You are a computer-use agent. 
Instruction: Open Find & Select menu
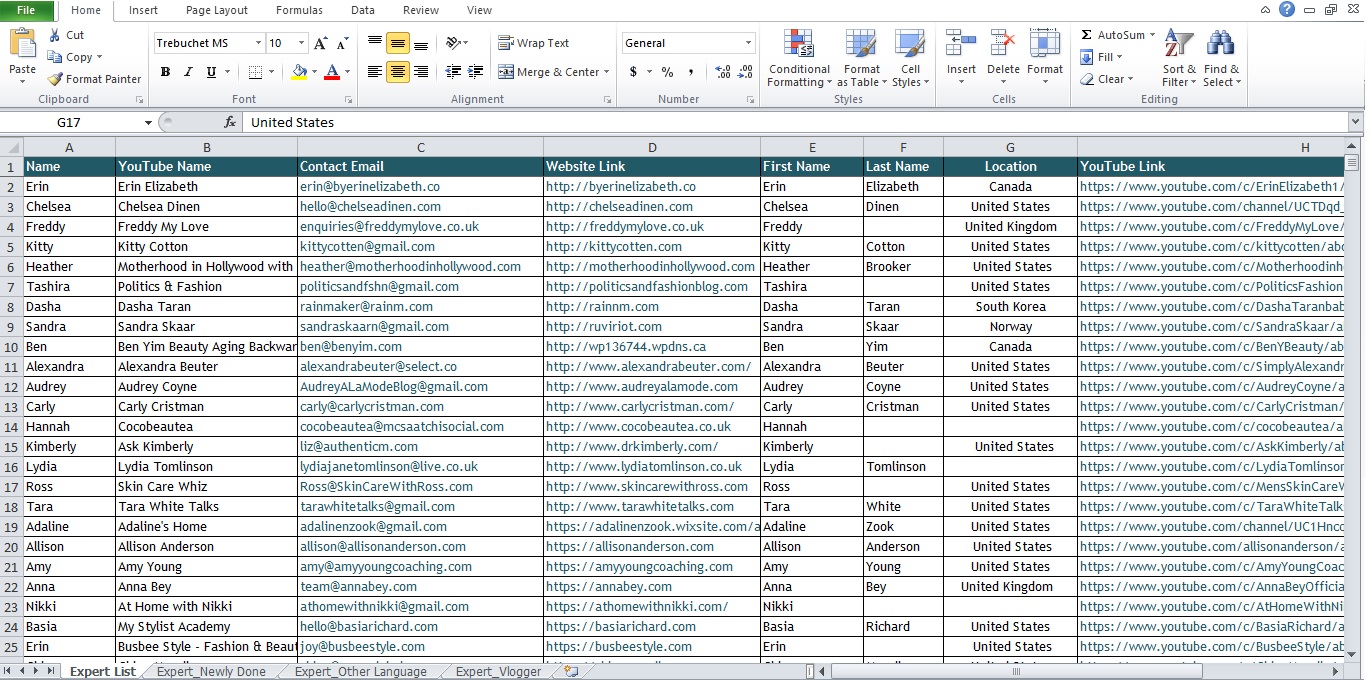(1221, 58)
